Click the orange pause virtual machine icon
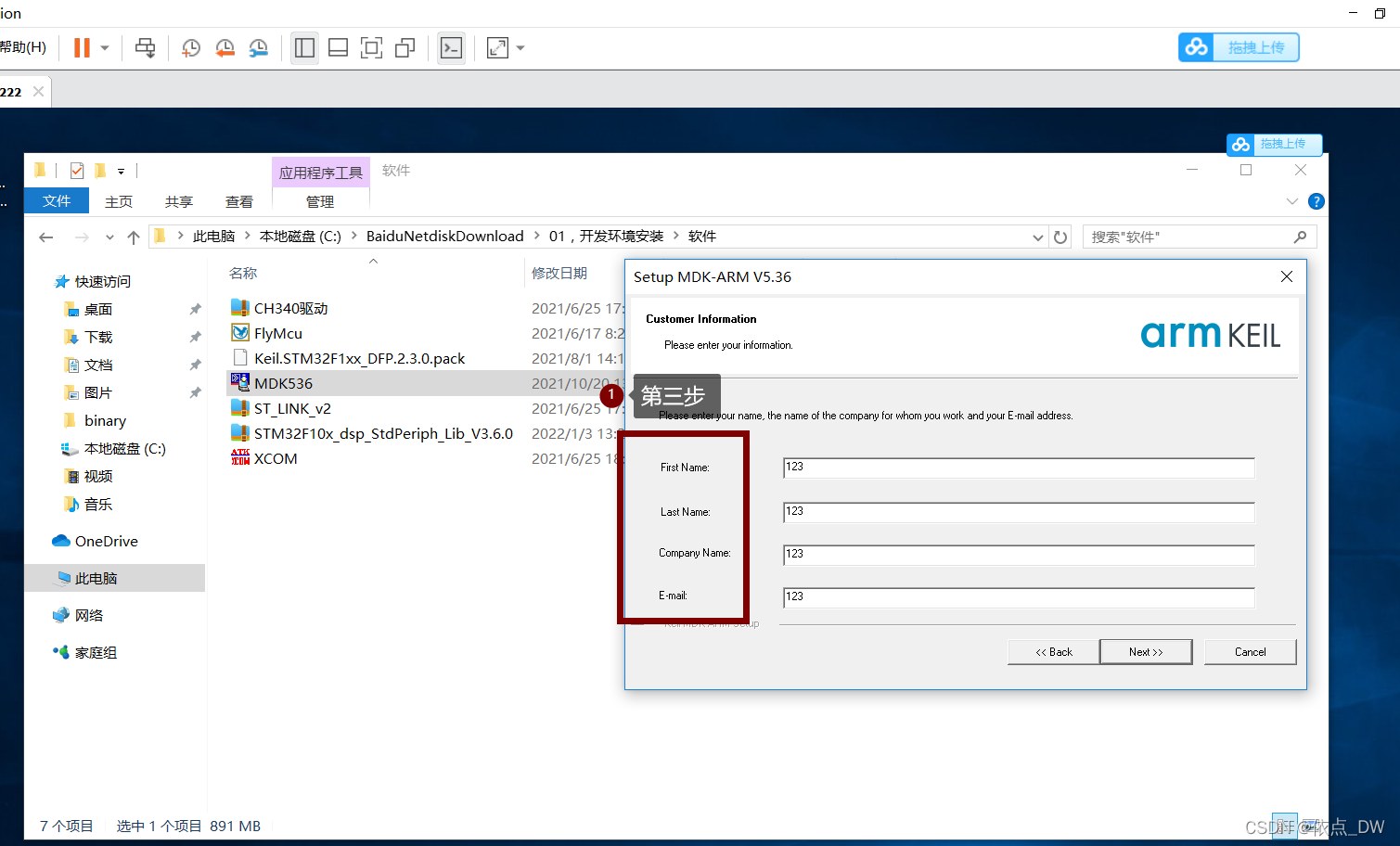 point(82,47)
